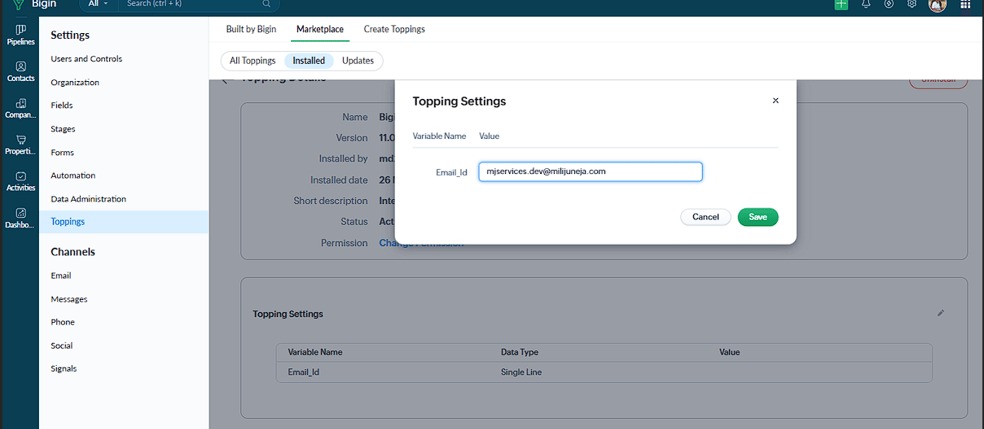Viewport: 984px width, 429px height.
Task: Open Social channel settings
Action: coord(62,346)
